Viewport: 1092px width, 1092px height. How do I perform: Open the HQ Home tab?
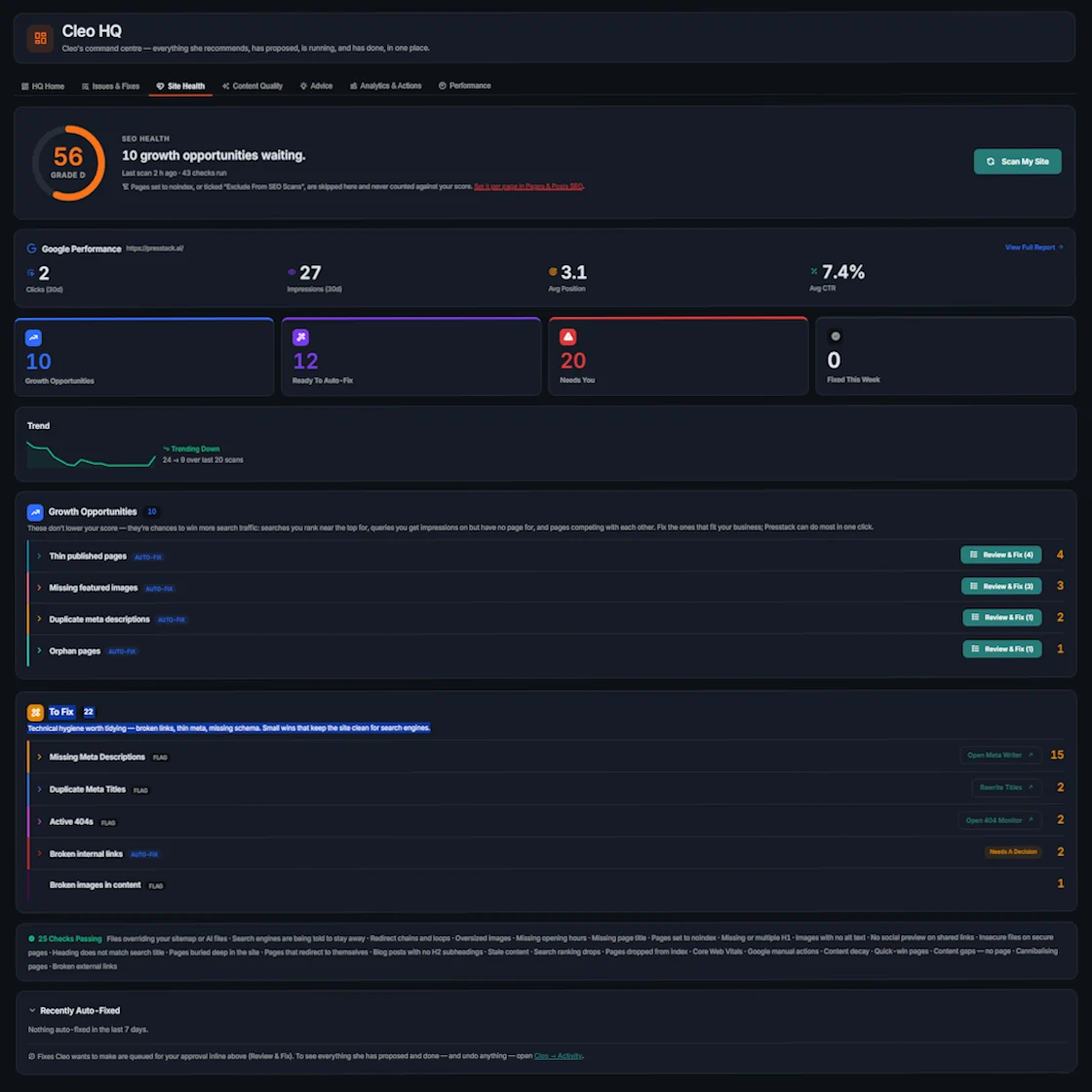tap(43, 87)
